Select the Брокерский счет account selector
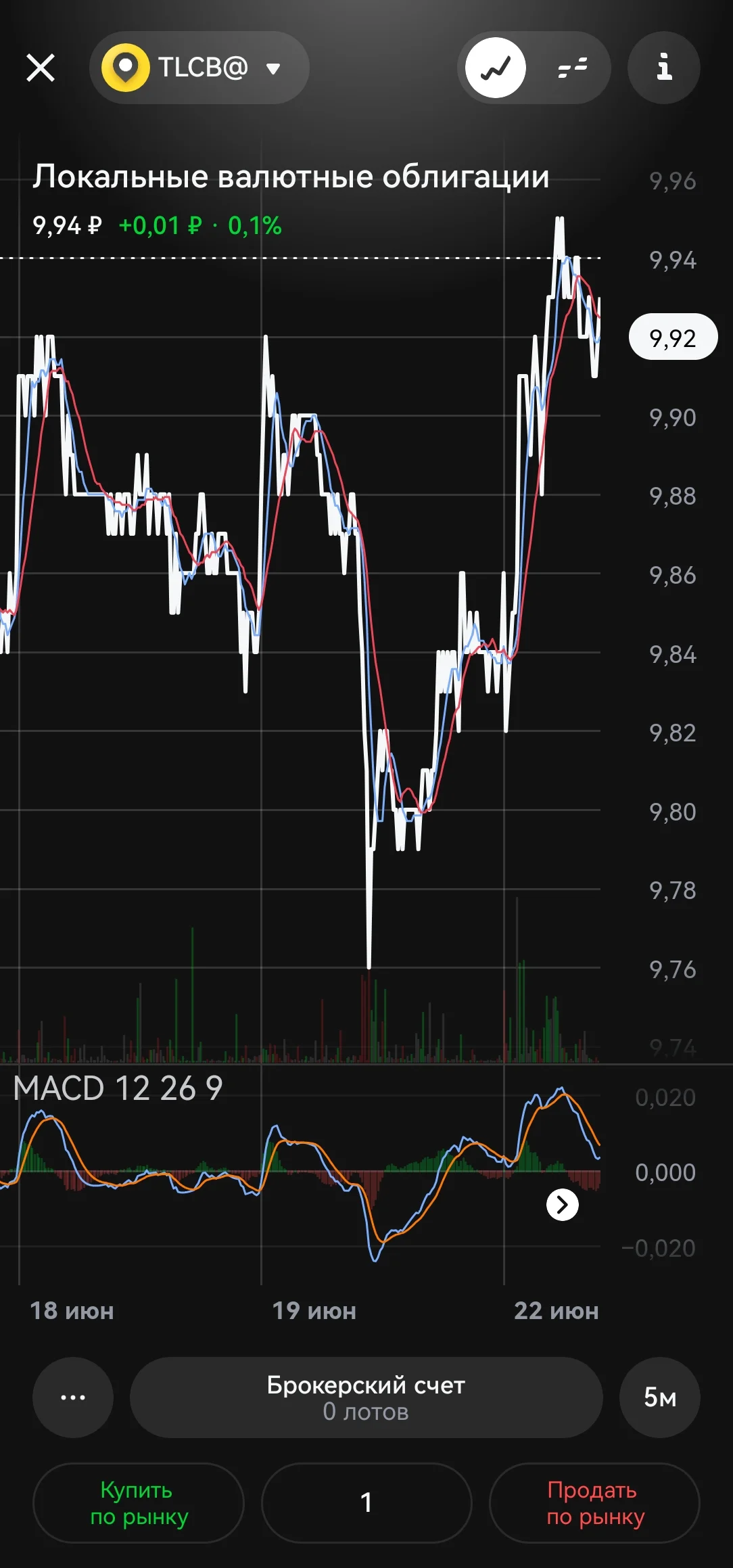 coord(366,1397)
